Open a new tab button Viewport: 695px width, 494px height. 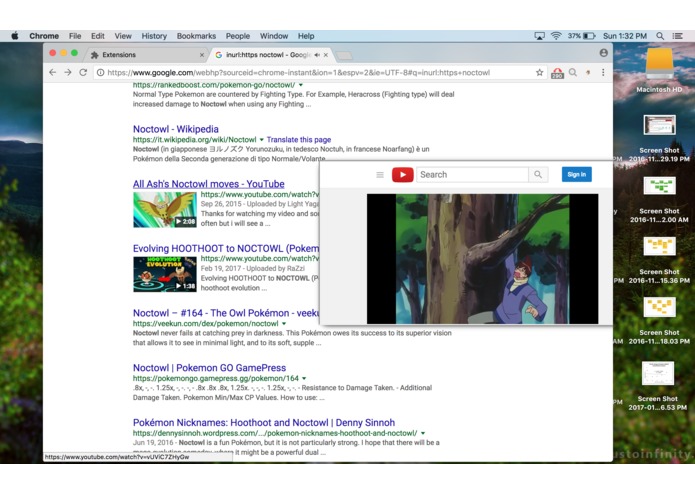coord(344,55)
